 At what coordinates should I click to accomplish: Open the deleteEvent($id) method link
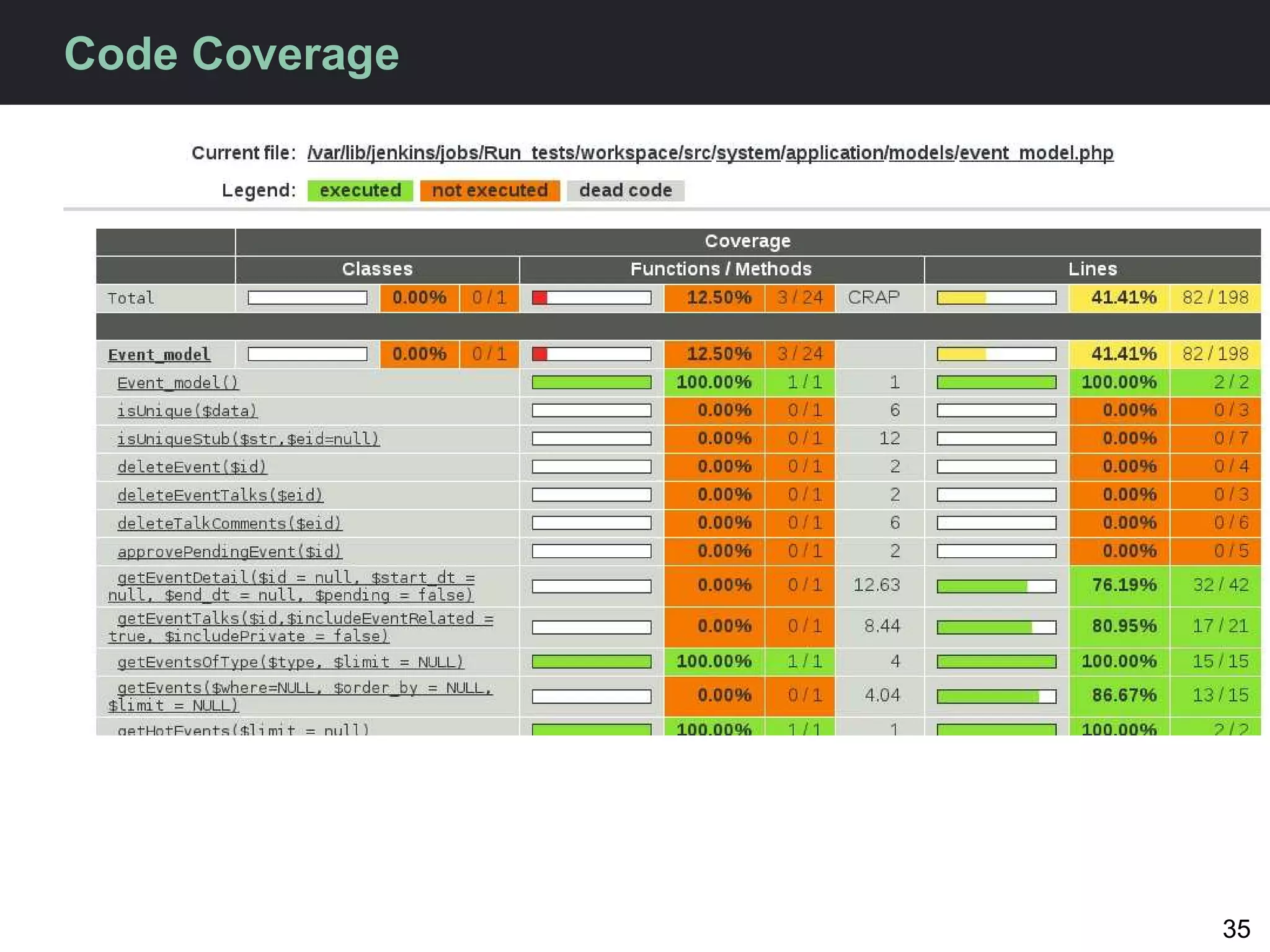coord(192,467)
